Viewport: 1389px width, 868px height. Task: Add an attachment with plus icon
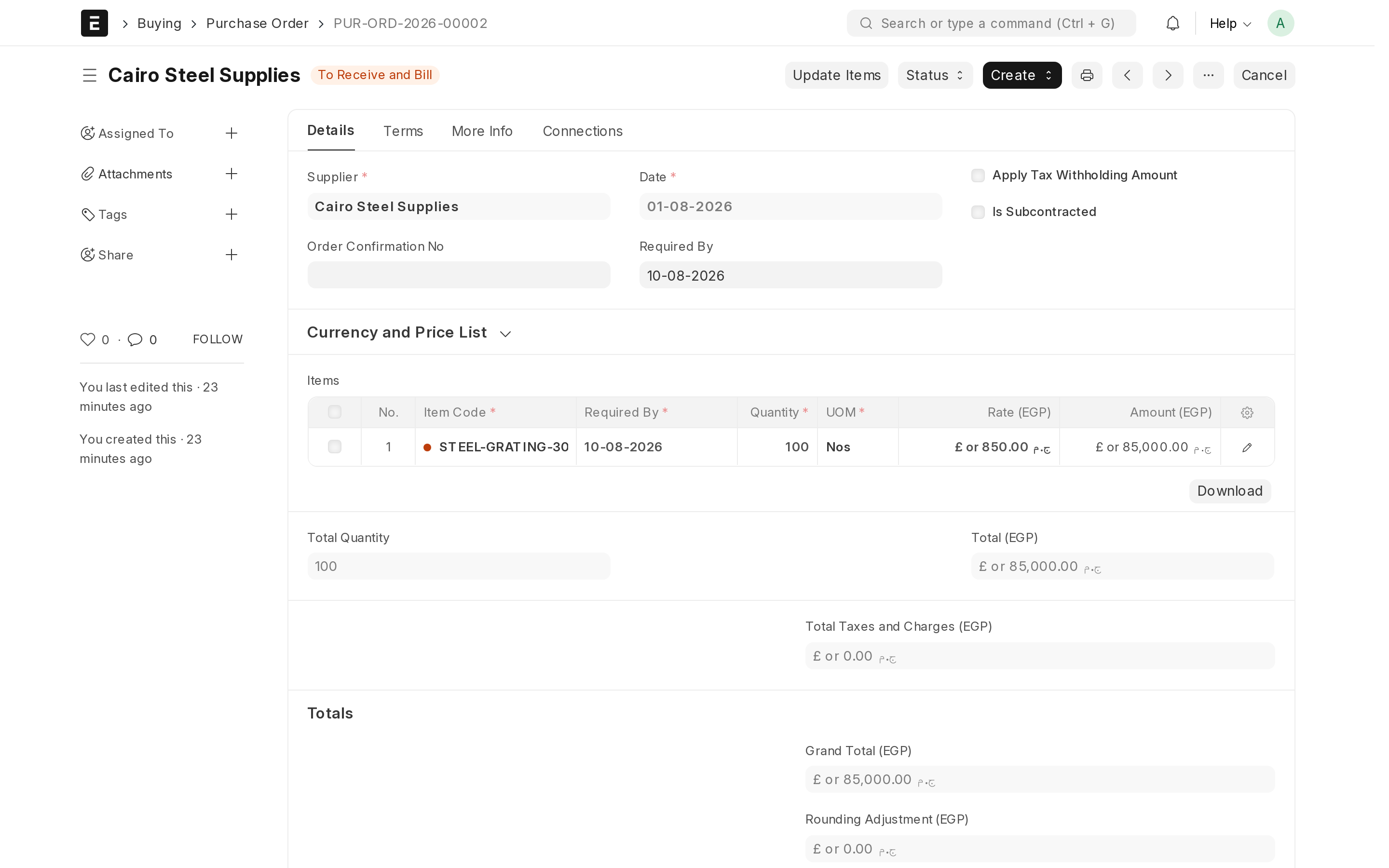231,174
